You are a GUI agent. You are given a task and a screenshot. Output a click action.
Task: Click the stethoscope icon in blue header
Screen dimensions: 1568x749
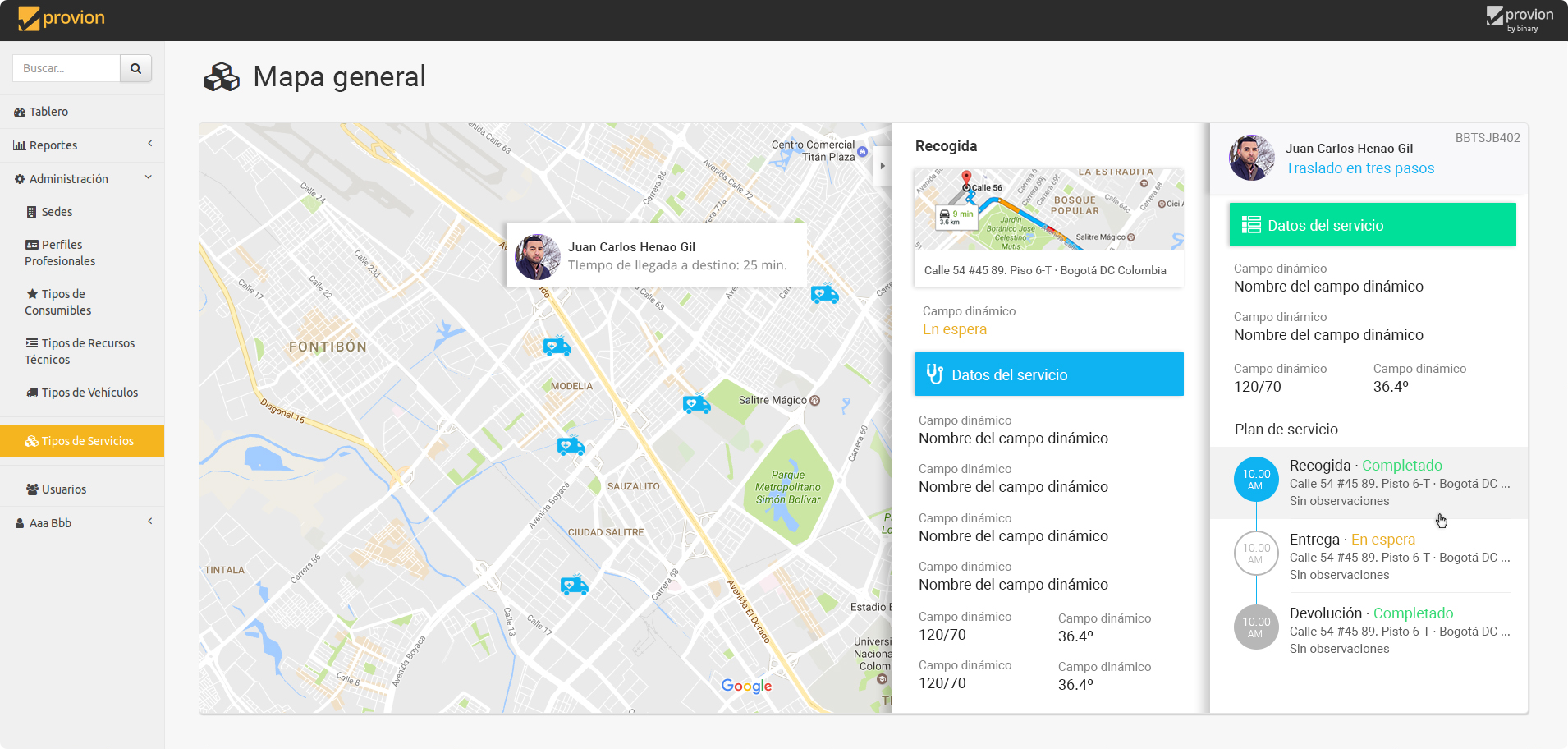point(935,374)
